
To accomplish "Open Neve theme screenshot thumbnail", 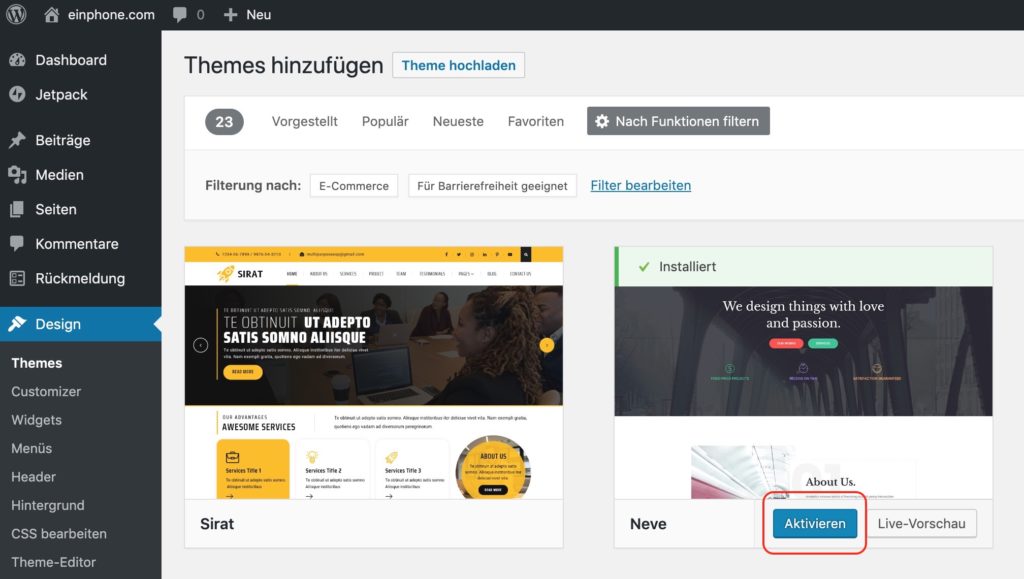I will click(x=803, y=392).
